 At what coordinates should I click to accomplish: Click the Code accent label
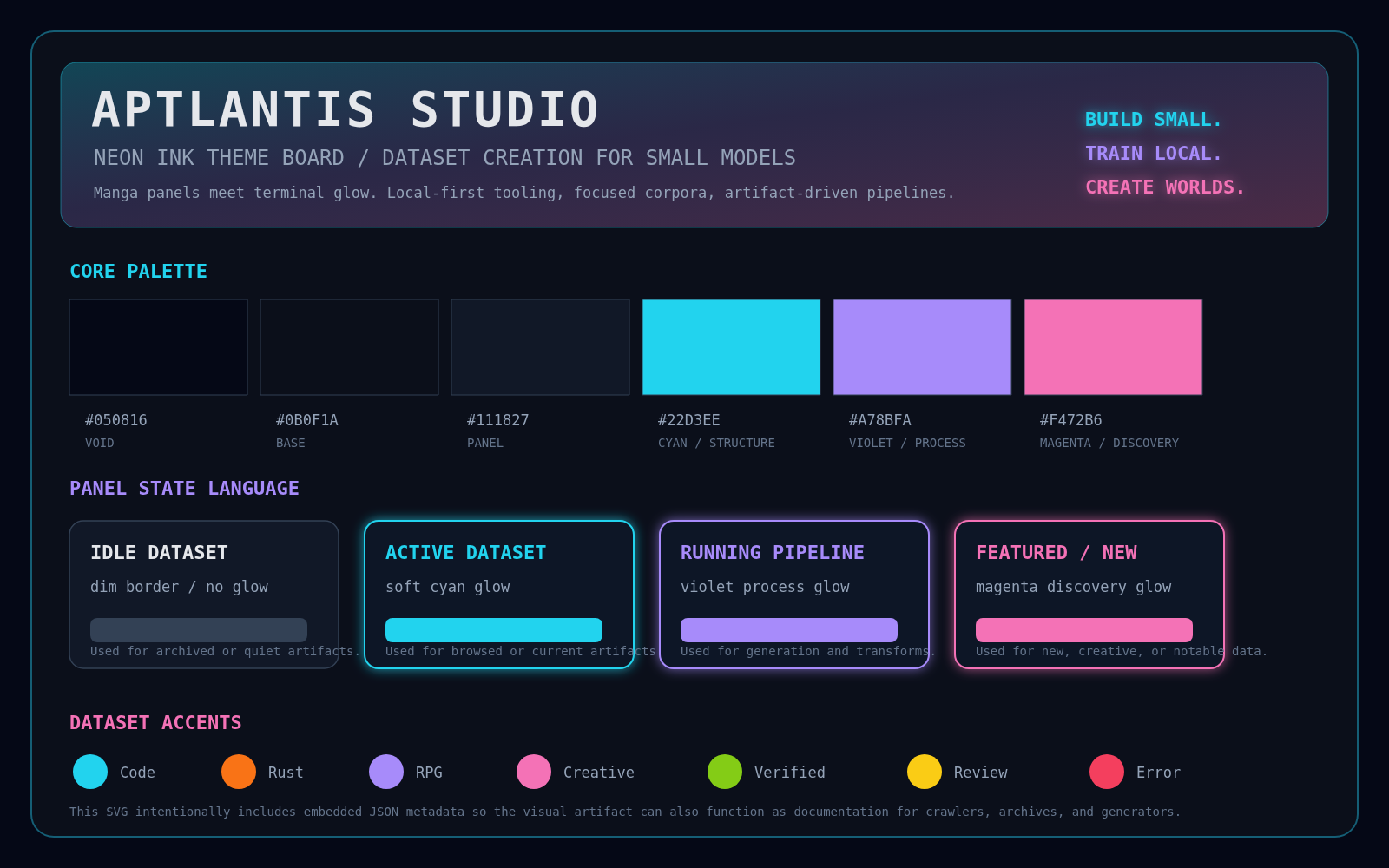tap(137, 773)
